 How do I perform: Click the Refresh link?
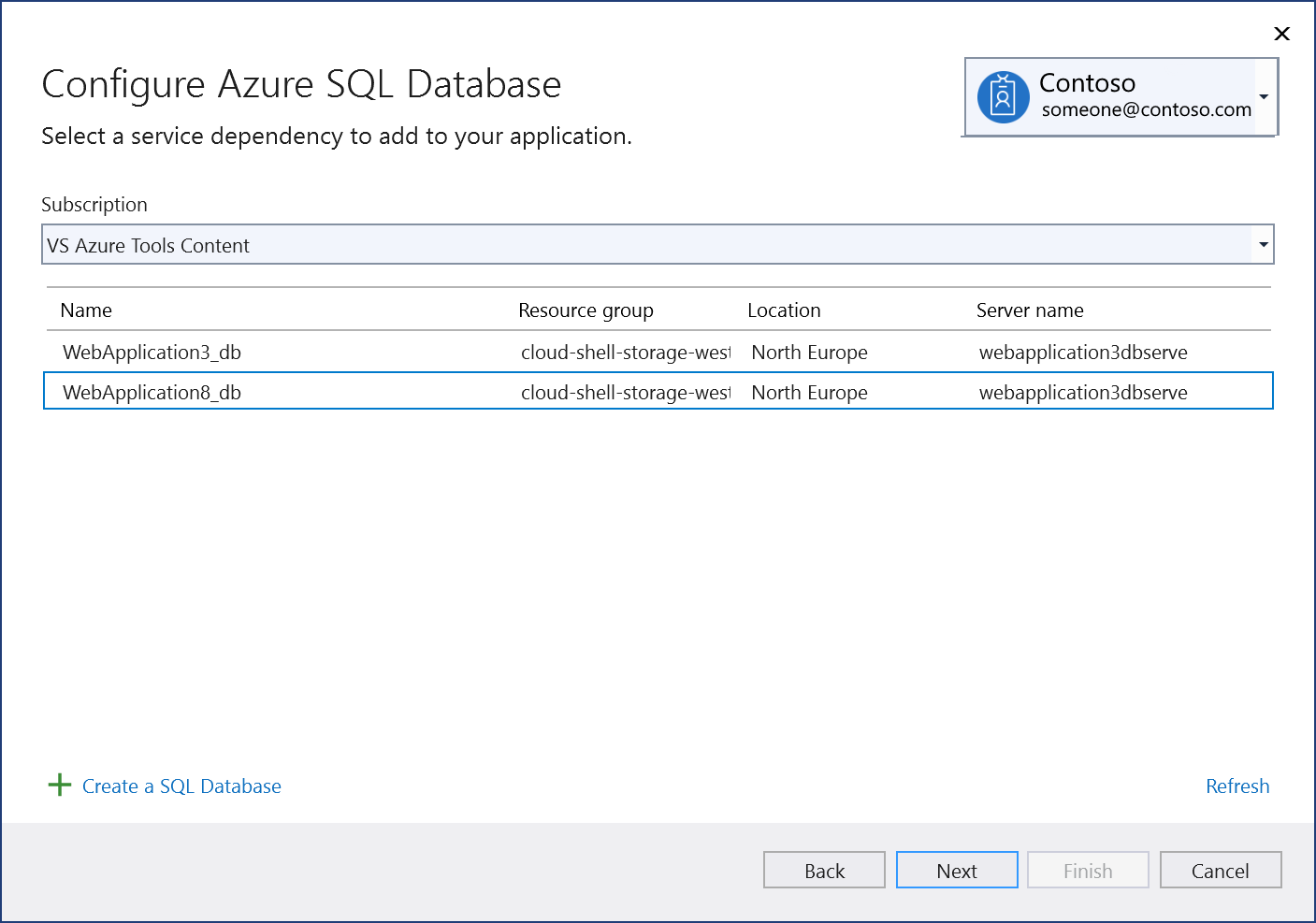[x=1236, y=786]
